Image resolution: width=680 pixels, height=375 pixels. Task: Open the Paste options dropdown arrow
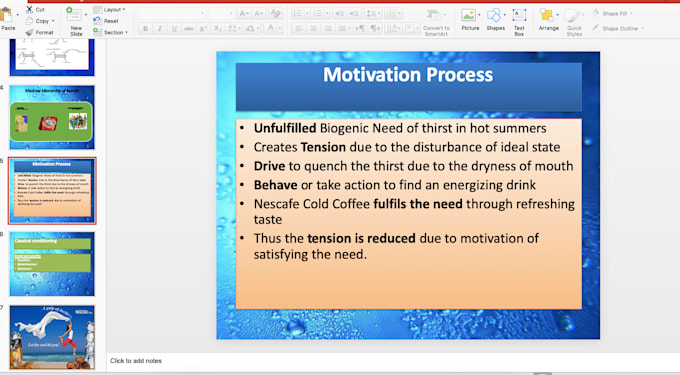point(18,15)
